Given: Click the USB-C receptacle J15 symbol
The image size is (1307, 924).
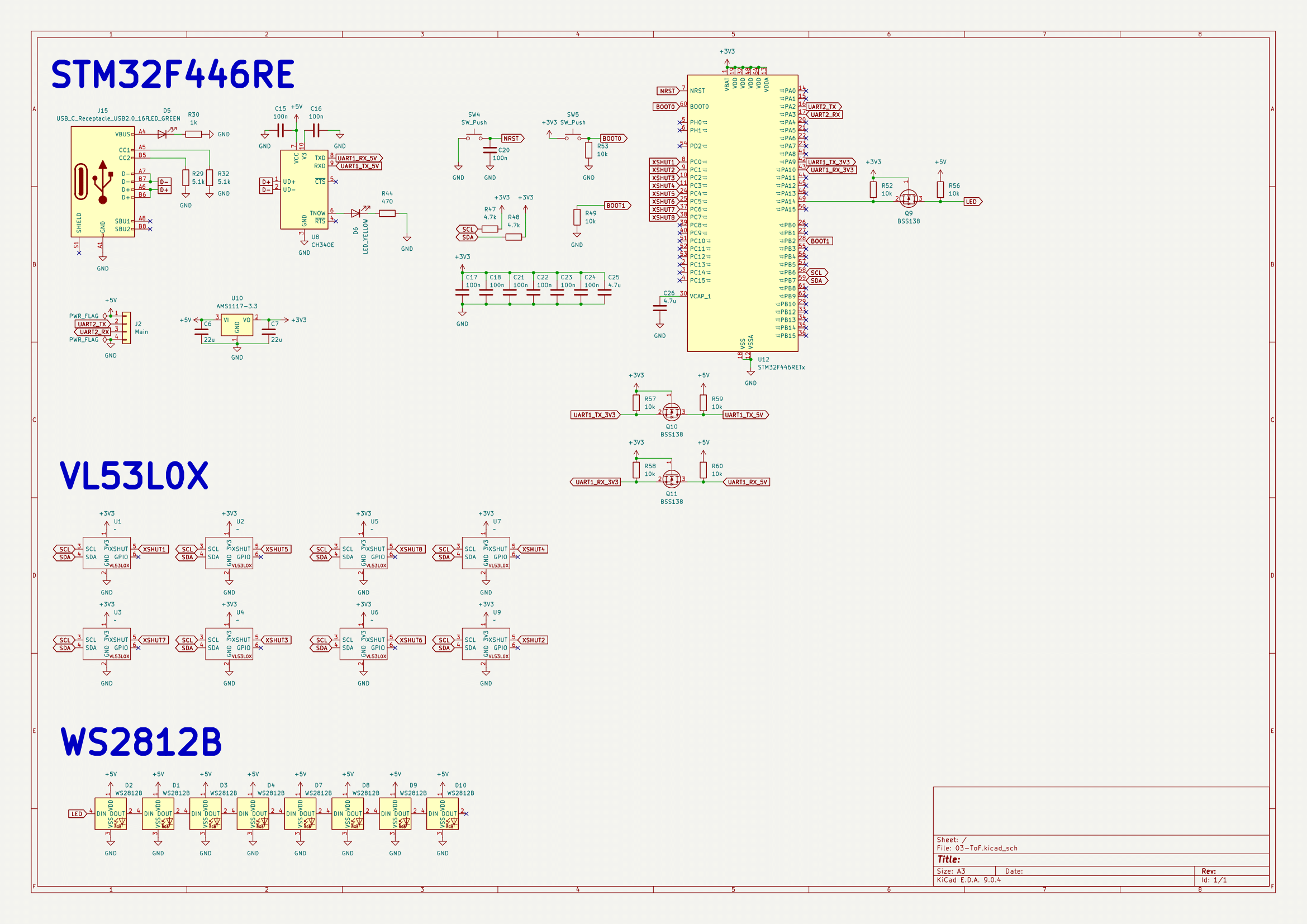Looking at the screenshot, I should pos(102,182).
